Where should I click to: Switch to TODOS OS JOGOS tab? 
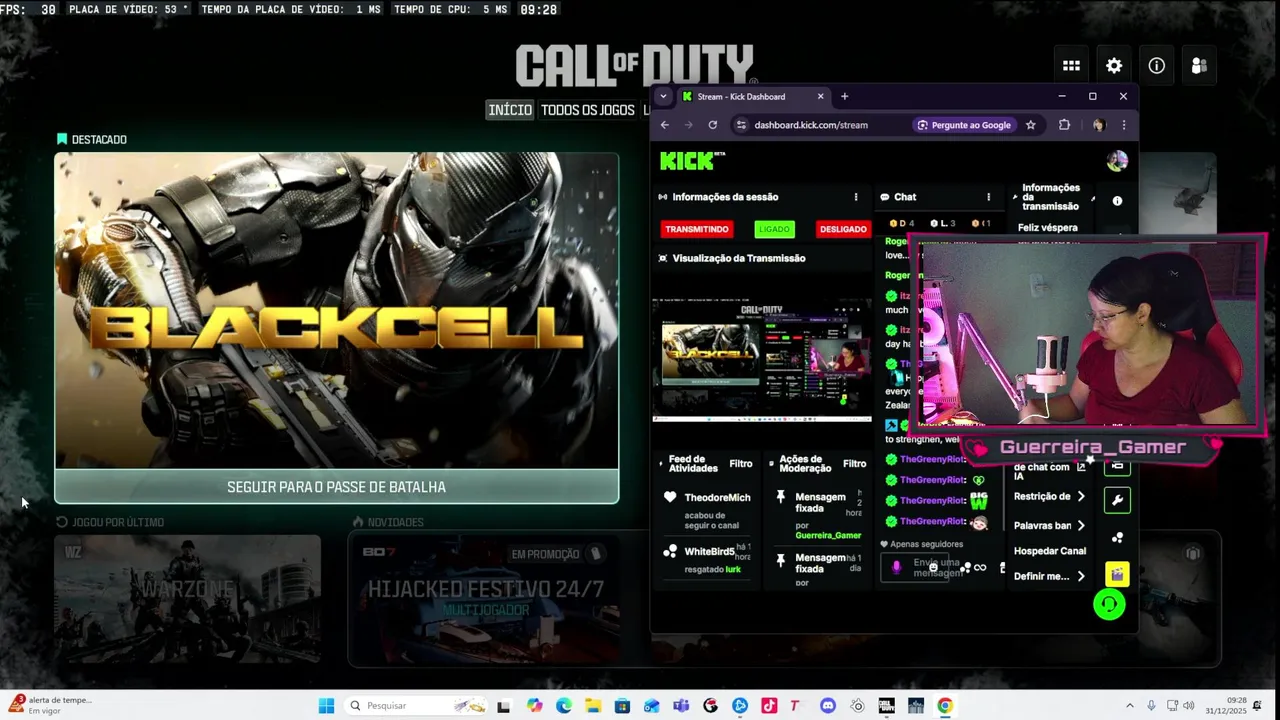(588, 110)
